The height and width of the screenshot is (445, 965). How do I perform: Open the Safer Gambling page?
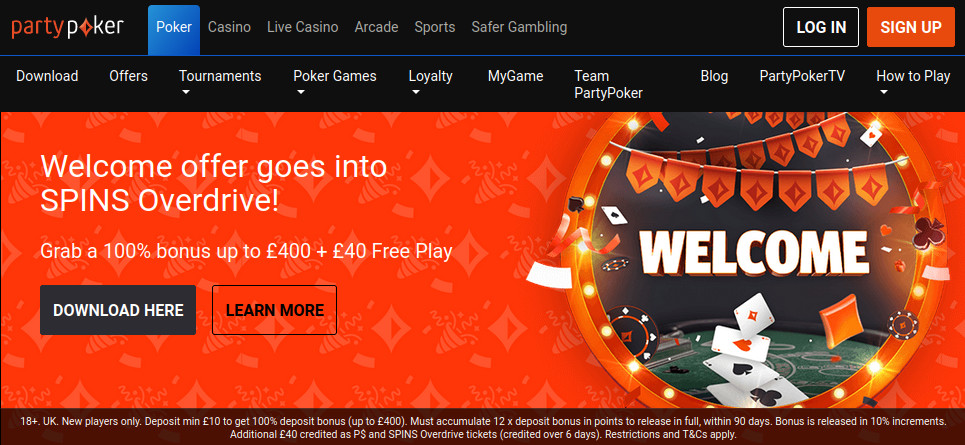tap(519, 28)
